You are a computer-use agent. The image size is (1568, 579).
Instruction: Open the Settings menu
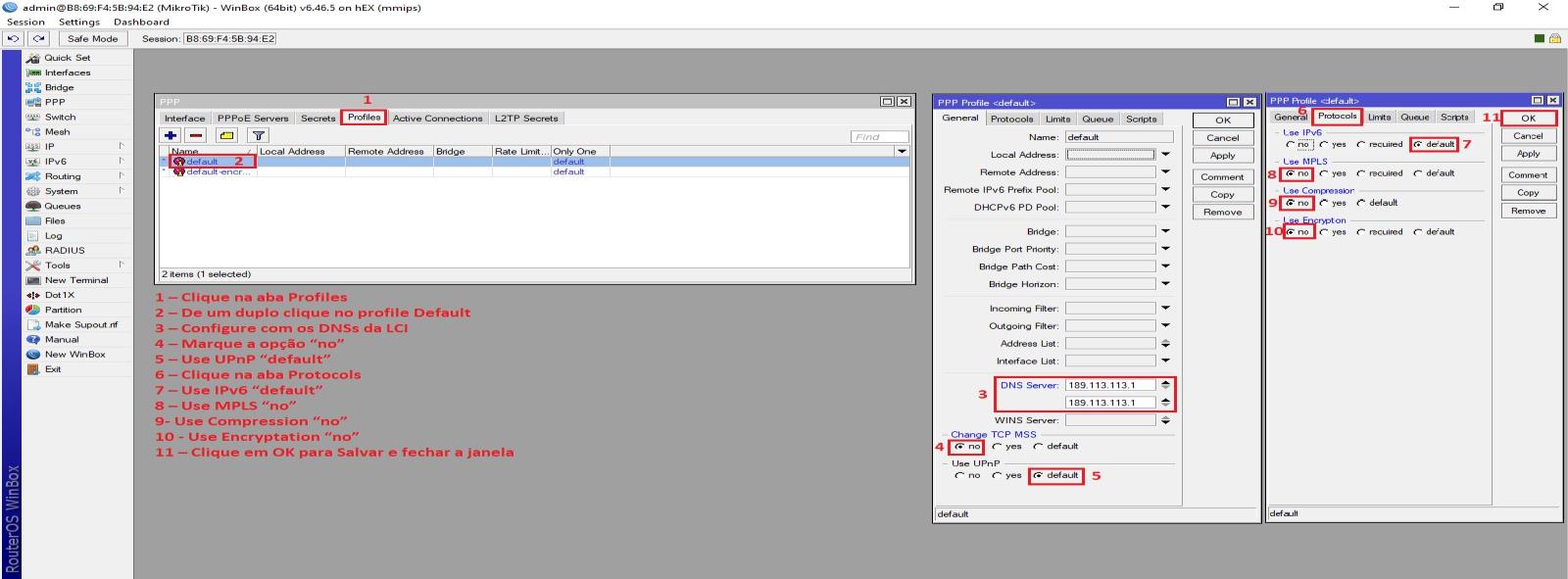[x=79, y=22]
